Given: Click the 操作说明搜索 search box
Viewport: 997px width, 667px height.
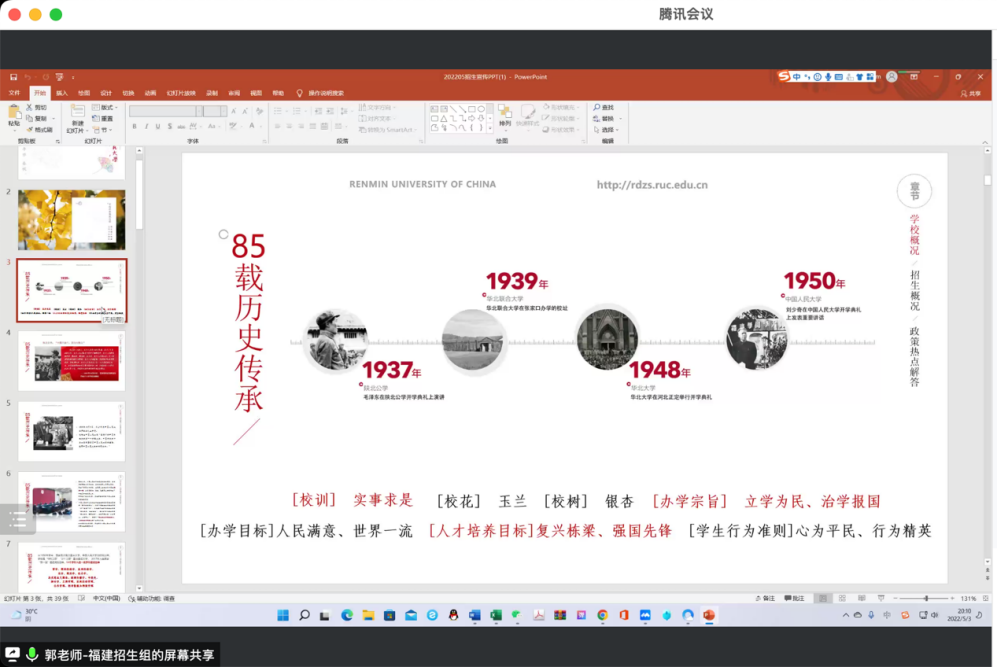Looking at the screenshot, I should click(x=320, y=93).
